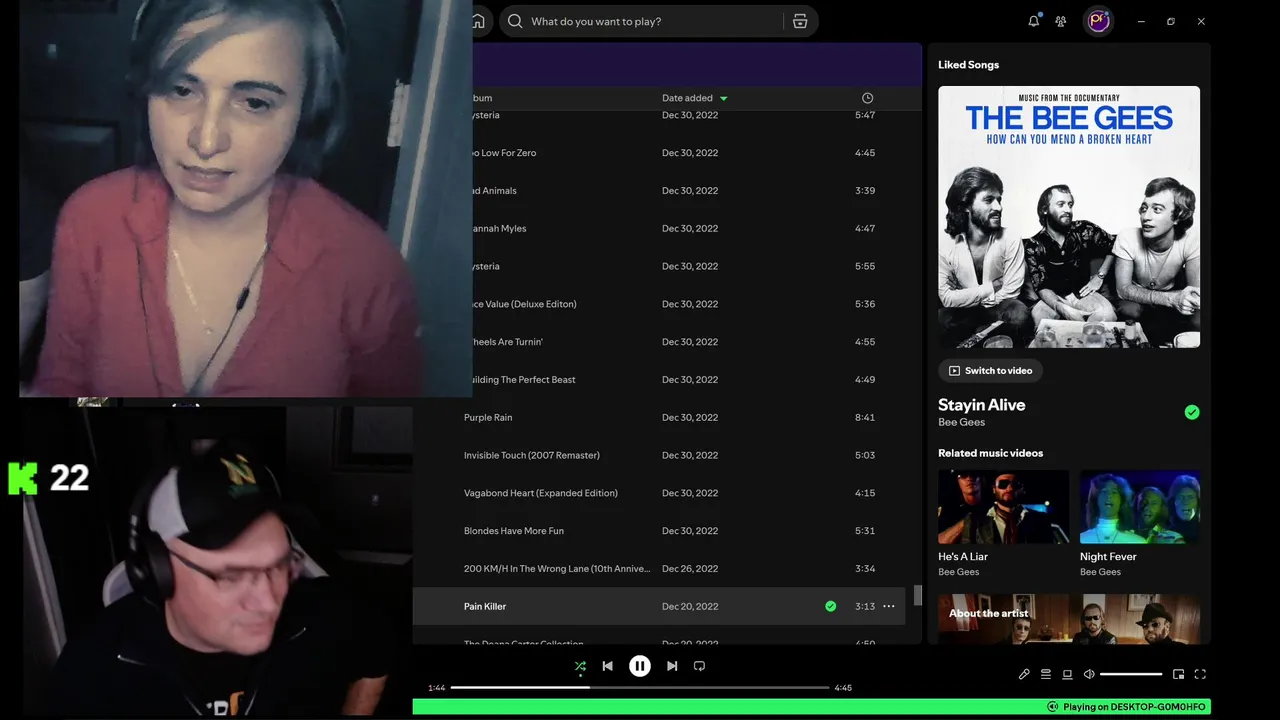This screenshot has width=1280, height=720.
Task: Open more options for Pain Killer
Action: (x=889, y=606)
